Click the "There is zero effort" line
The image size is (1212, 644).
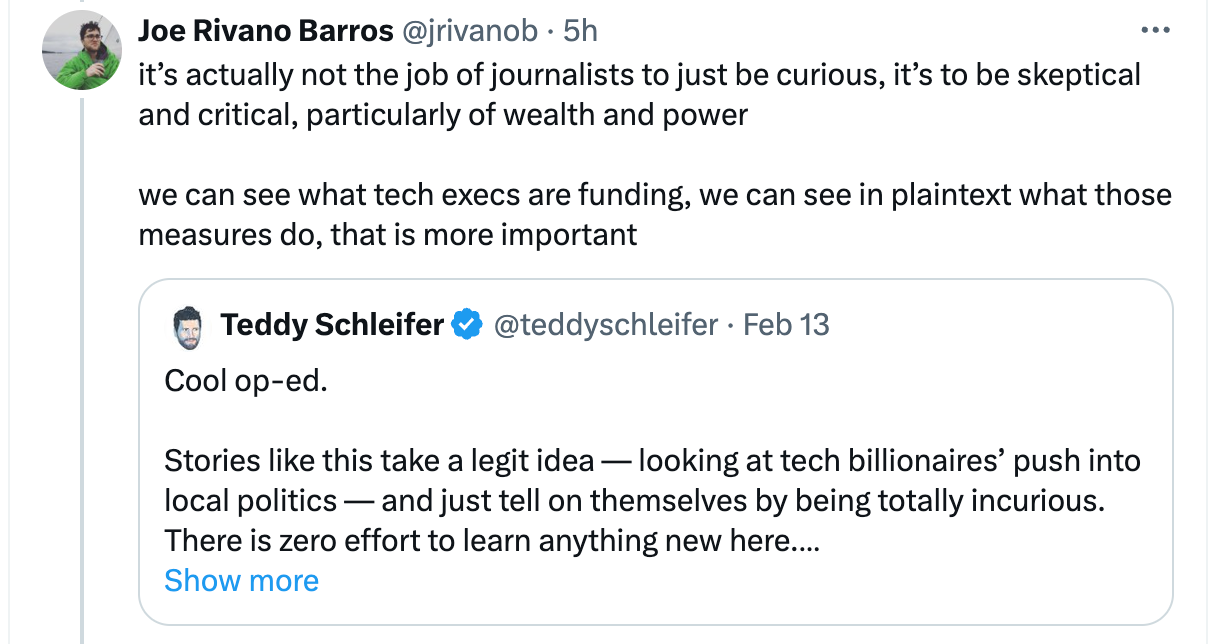pos(492,541)
